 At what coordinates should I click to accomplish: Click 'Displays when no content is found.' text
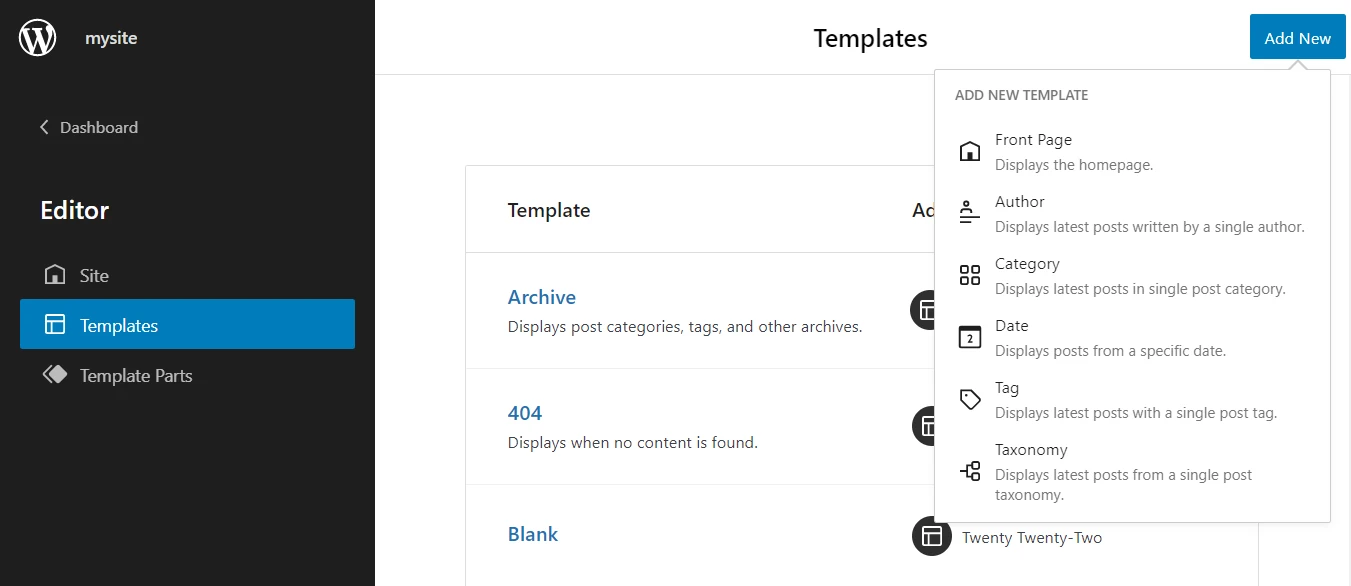coord(633,442)
